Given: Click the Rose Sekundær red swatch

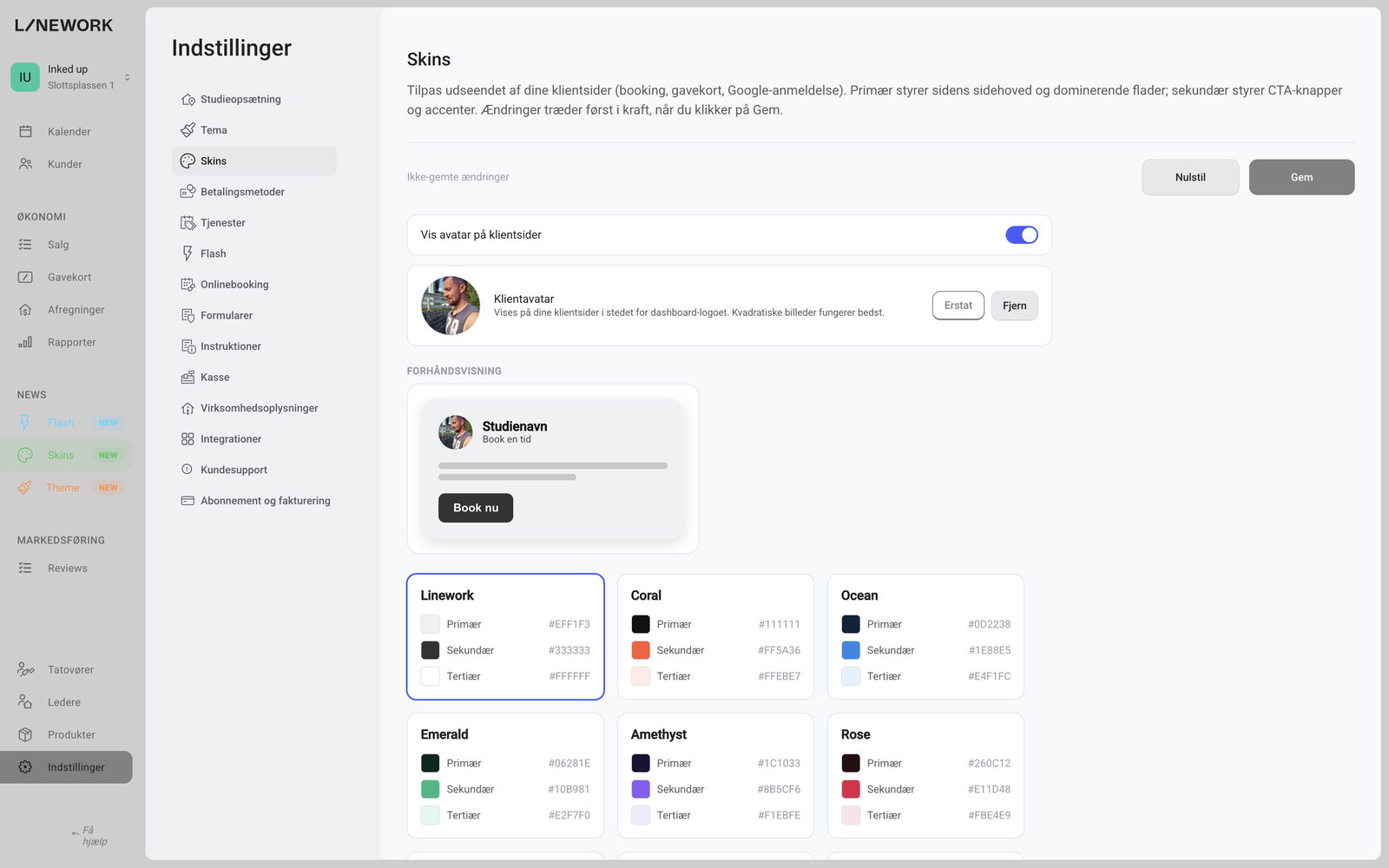Looking at the screenshot, I should click(851, 789).
